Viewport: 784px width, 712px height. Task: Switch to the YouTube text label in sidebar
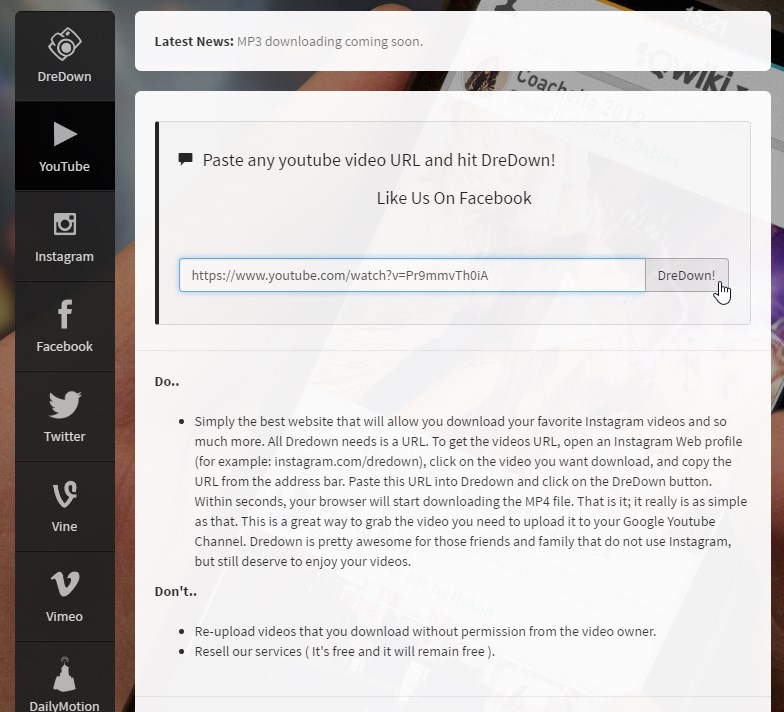pyautogui.click(x=64, y=167)
